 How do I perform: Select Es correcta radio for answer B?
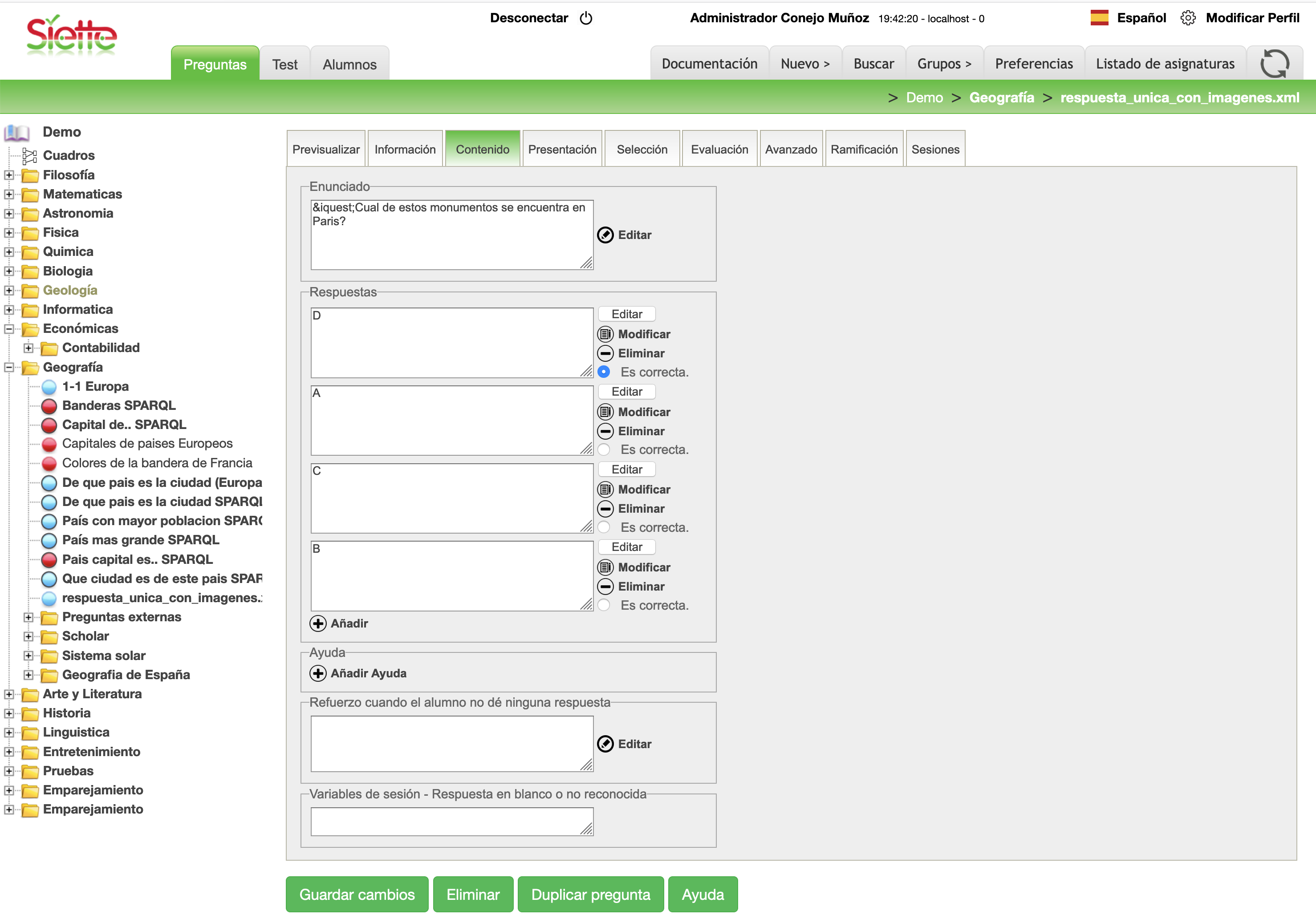tap(604, 605)
